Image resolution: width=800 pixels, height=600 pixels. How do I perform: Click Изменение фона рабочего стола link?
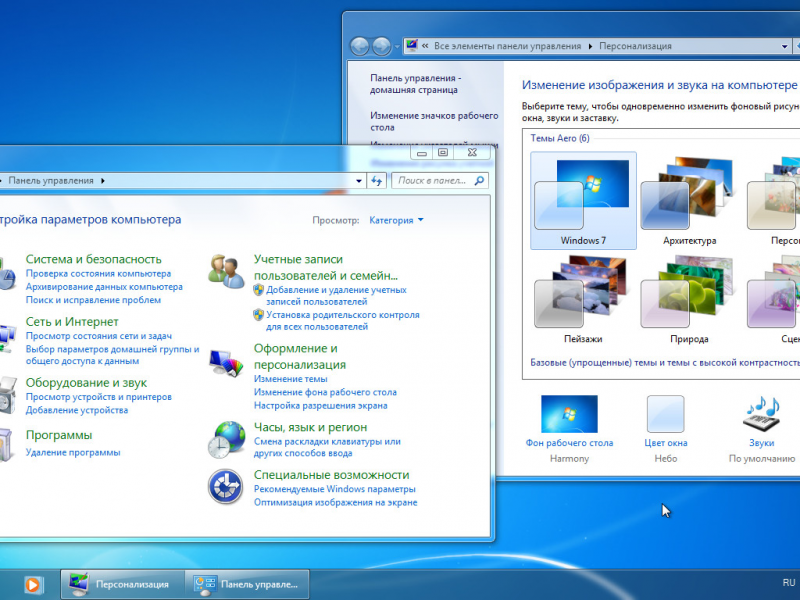326,392
